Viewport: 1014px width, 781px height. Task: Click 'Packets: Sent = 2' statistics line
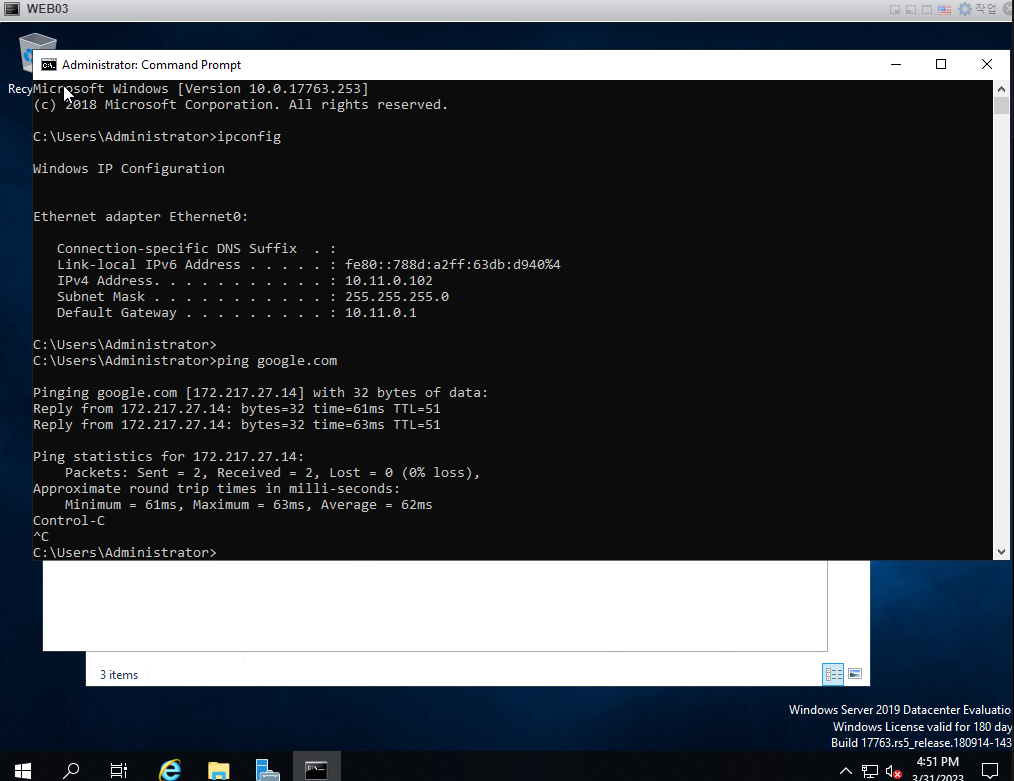point(272,473)
